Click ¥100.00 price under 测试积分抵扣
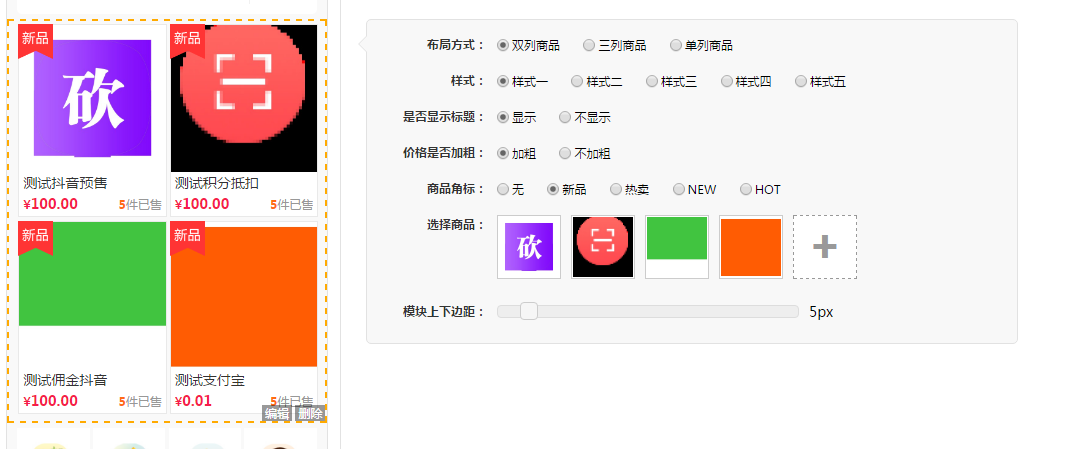 [201, 204]
